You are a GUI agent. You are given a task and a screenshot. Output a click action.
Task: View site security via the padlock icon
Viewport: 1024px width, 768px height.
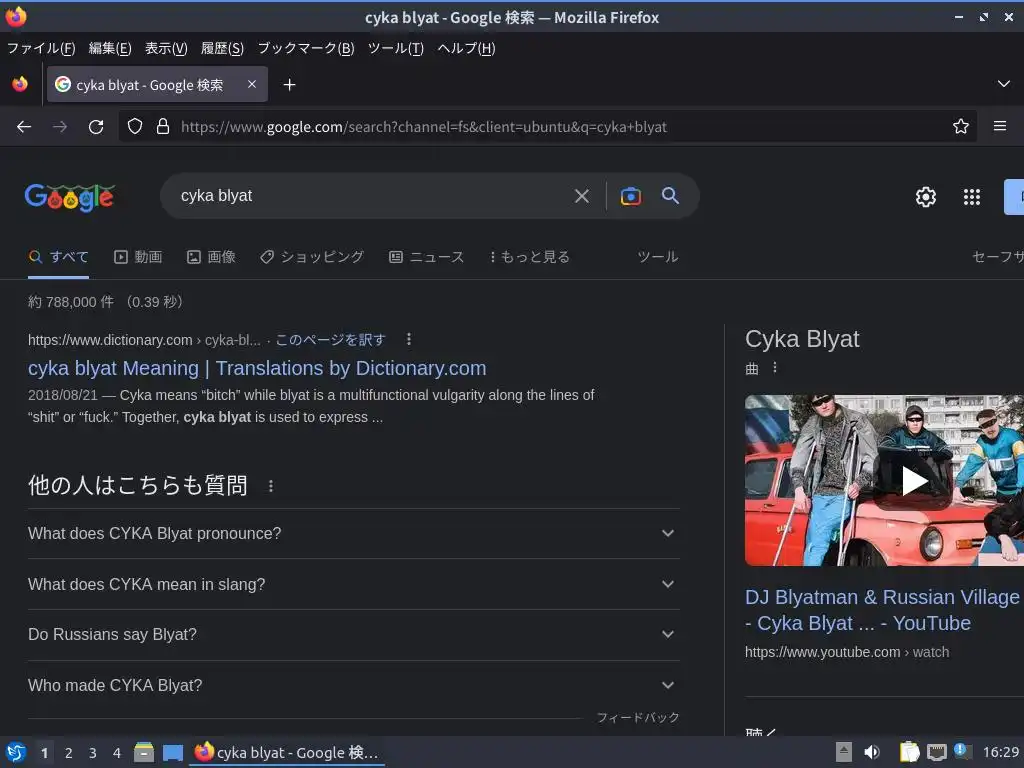[163, 126]
